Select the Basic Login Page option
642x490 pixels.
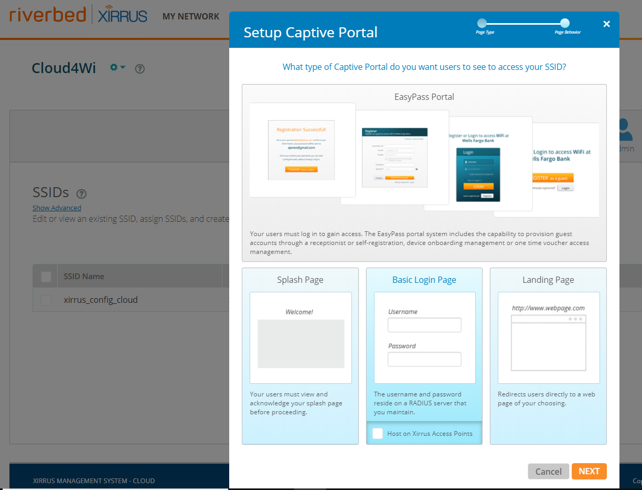tap(424, 356)
